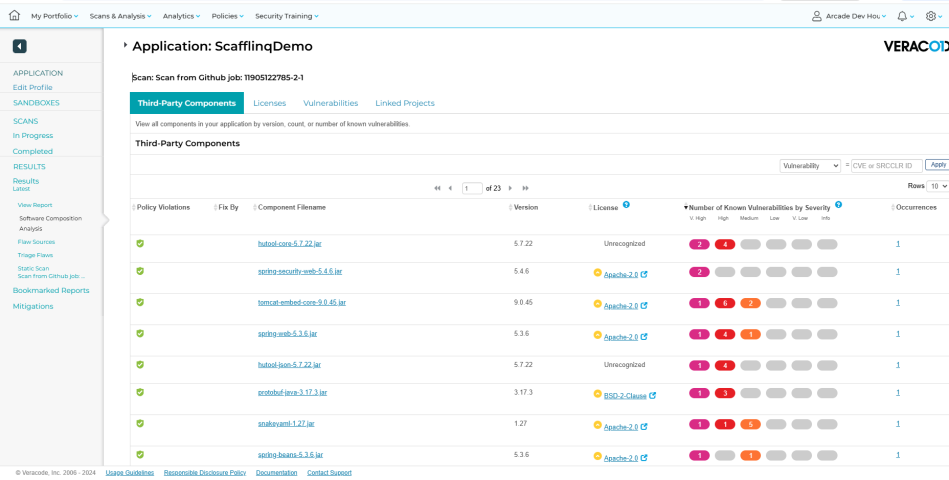Open the Contact Support footer link
Viewport: 949px width, 480px height.
click(329, 473)
